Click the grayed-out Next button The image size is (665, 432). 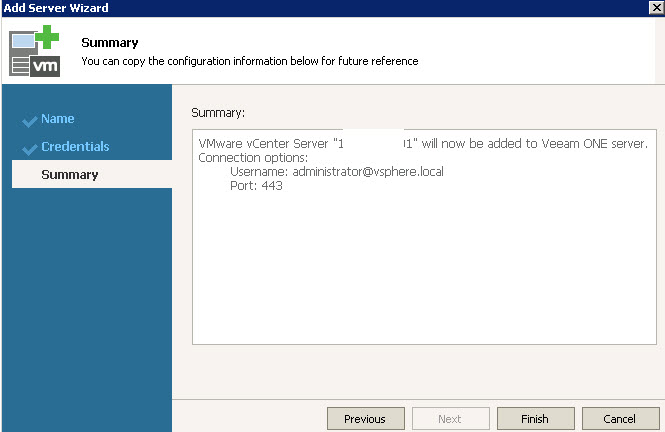tap(450, 419)
